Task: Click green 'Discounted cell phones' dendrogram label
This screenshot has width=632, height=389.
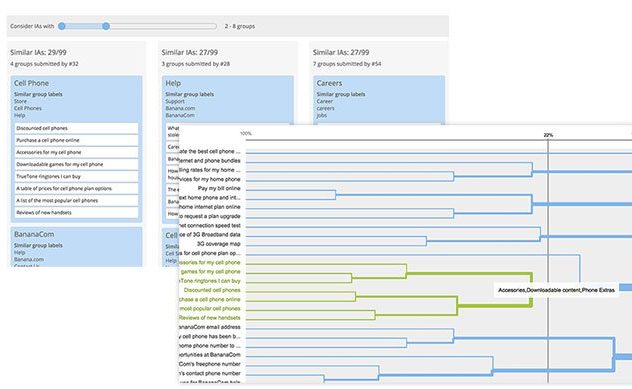Action: 212,290
